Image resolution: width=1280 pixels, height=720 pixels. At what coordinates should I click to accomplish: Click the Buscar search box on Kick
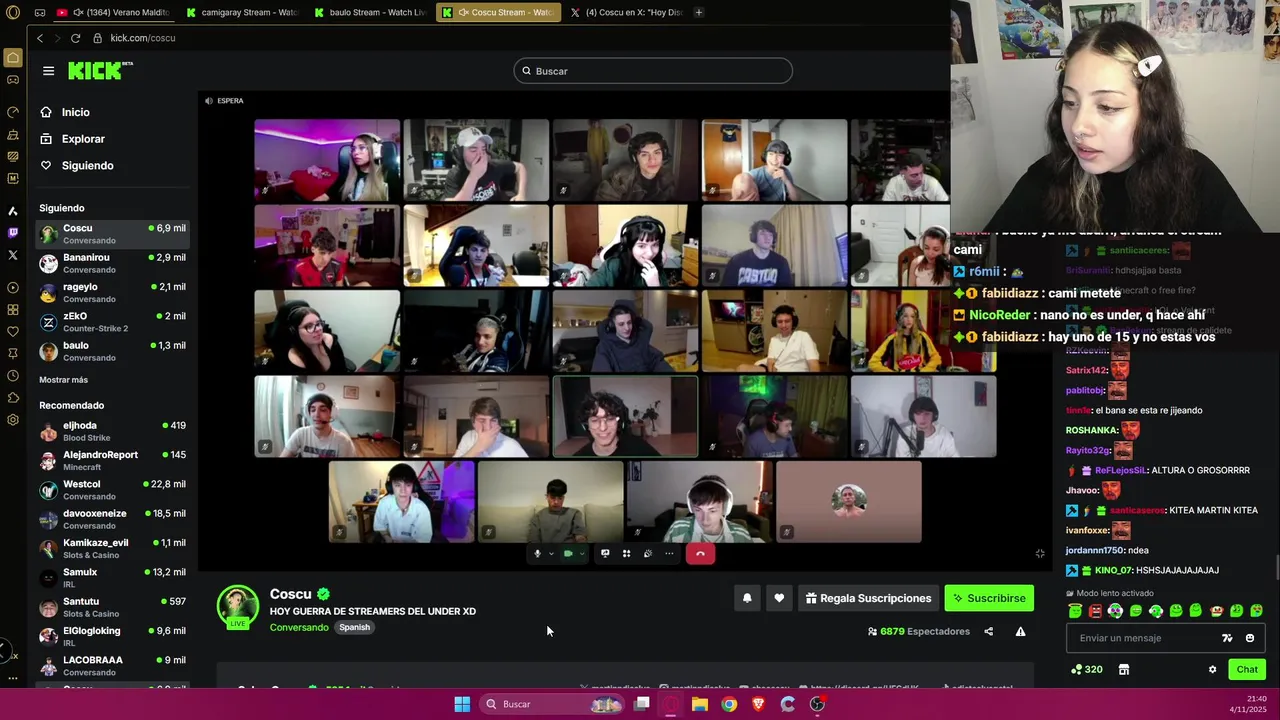click(653, 71)
